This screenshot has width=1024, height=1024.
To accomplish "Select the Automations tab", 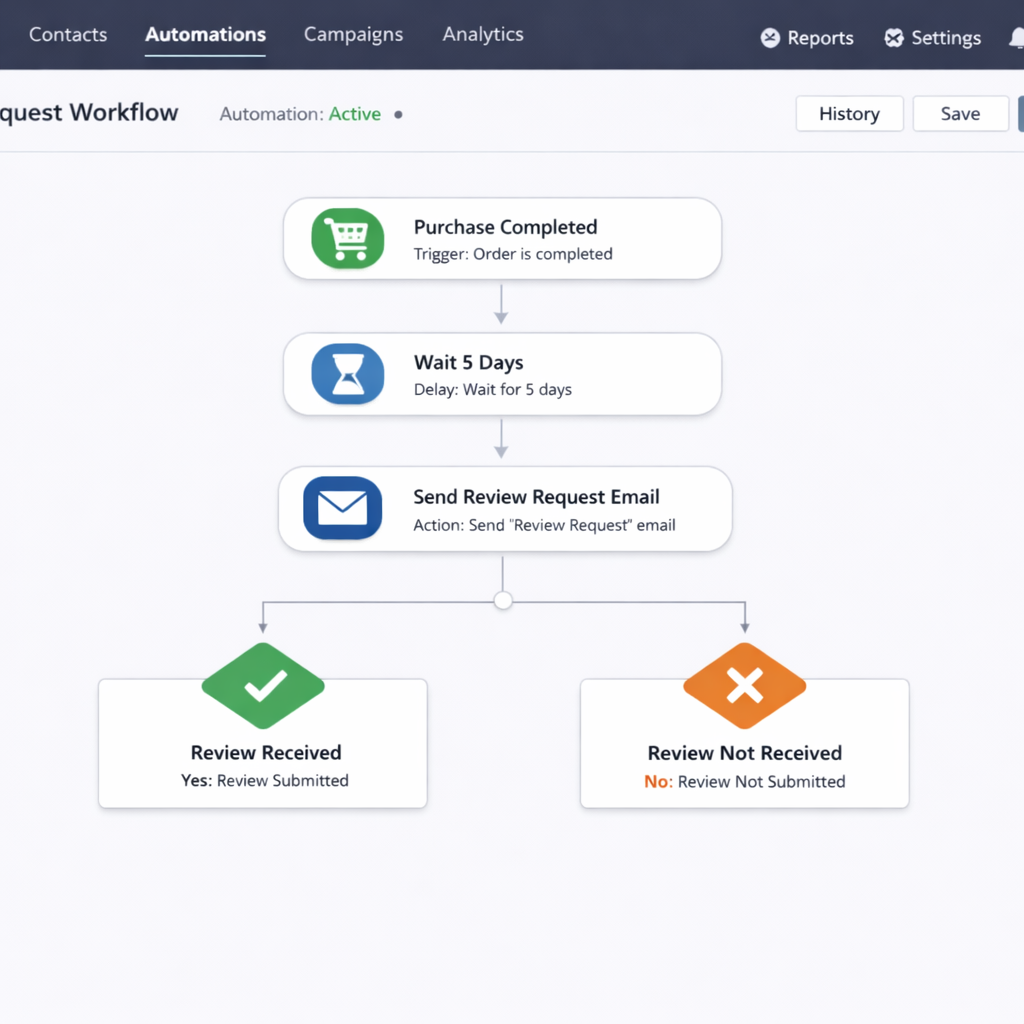I will pos(205,34).
